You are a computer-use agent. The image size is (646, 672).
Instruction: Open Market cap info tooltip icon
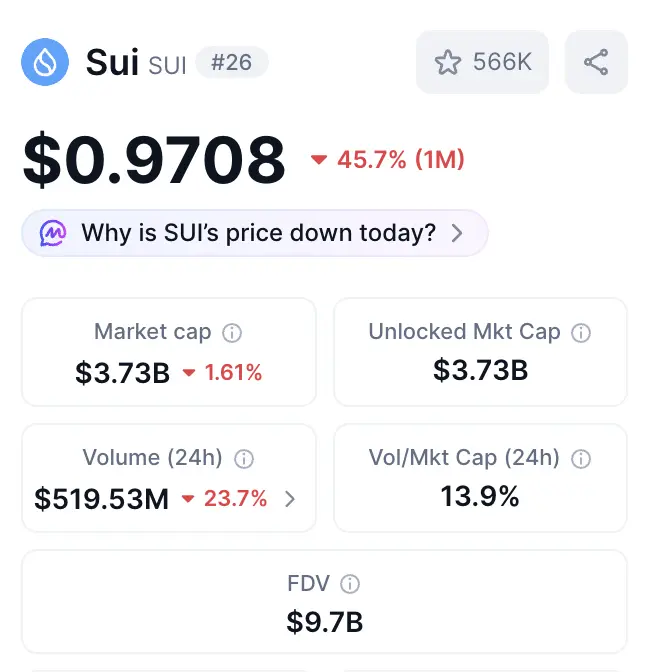(x=232, y=333)
